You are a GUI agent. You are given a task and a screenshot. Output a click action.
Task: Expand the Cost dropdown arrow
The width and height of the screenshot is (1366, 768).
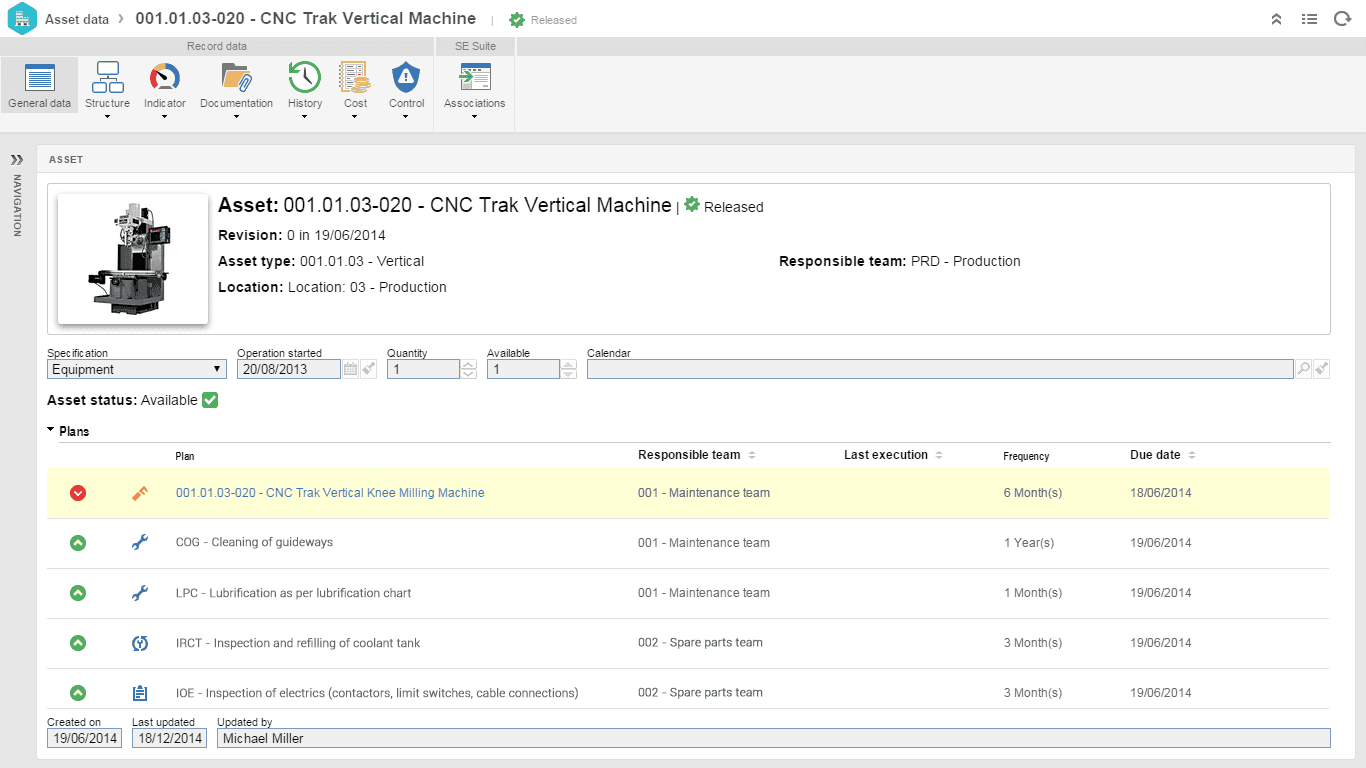[355, 117]
